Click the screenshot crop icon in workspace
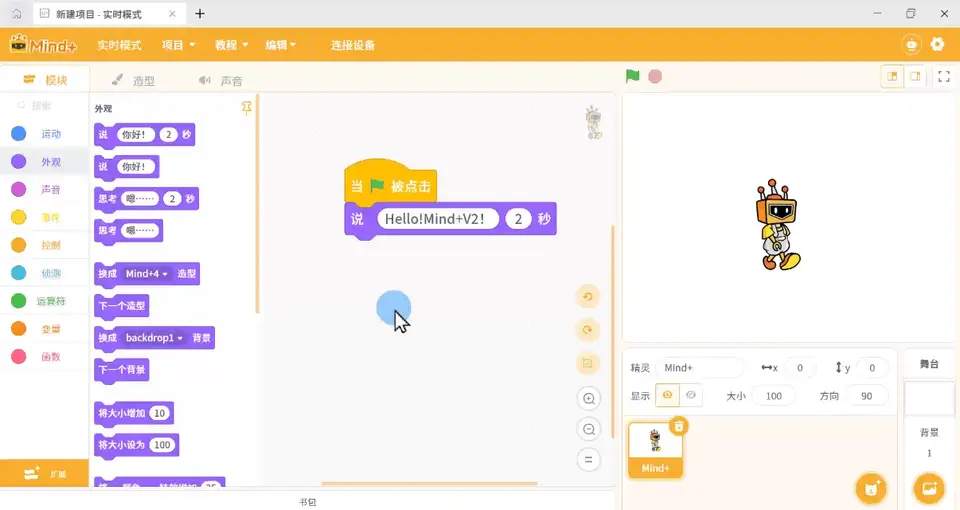 point(588,363)
